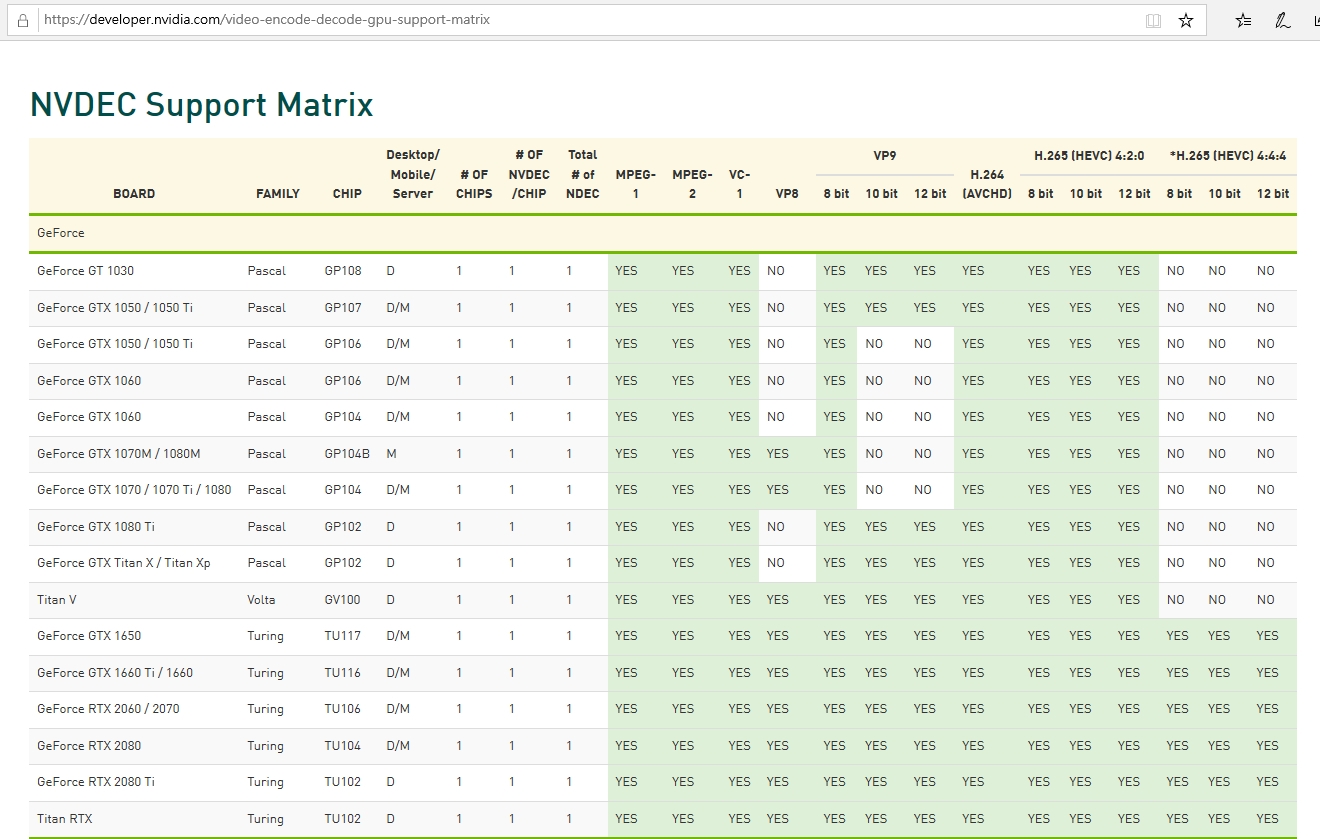Screen dimensions: 1320x839
Task: Click the TU116 chip cell
Action: [342, 673]
